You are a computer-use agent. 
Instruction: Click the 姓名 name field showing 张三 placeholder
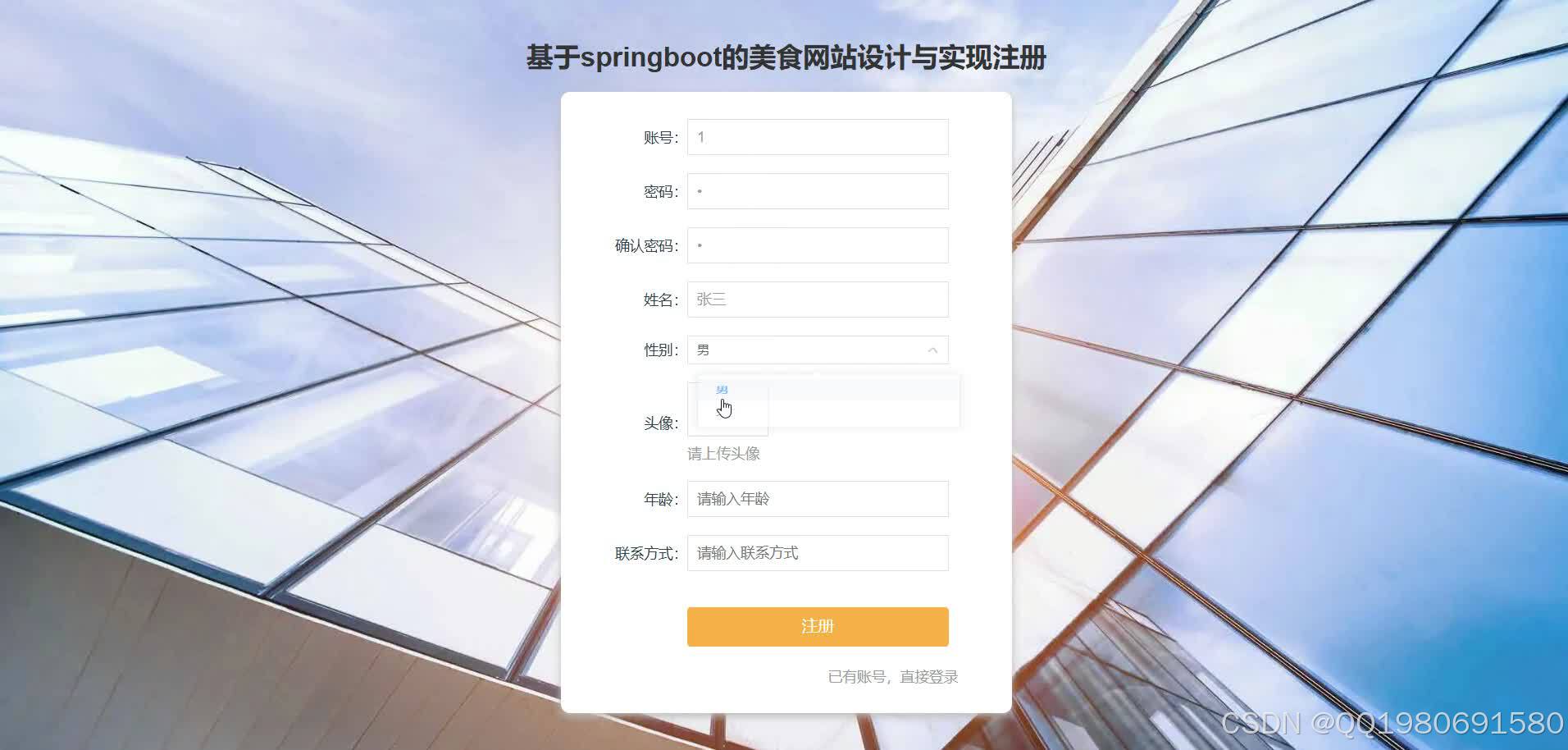coord(816,299)
